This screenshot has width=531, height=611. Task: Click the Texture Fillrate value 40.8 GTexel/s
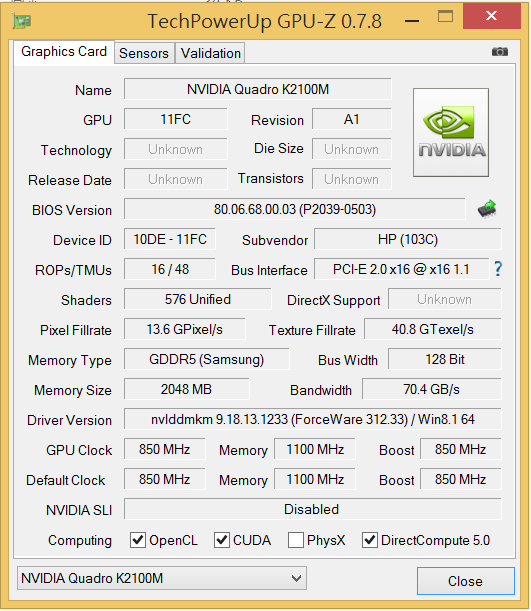(x=432, y=329)
